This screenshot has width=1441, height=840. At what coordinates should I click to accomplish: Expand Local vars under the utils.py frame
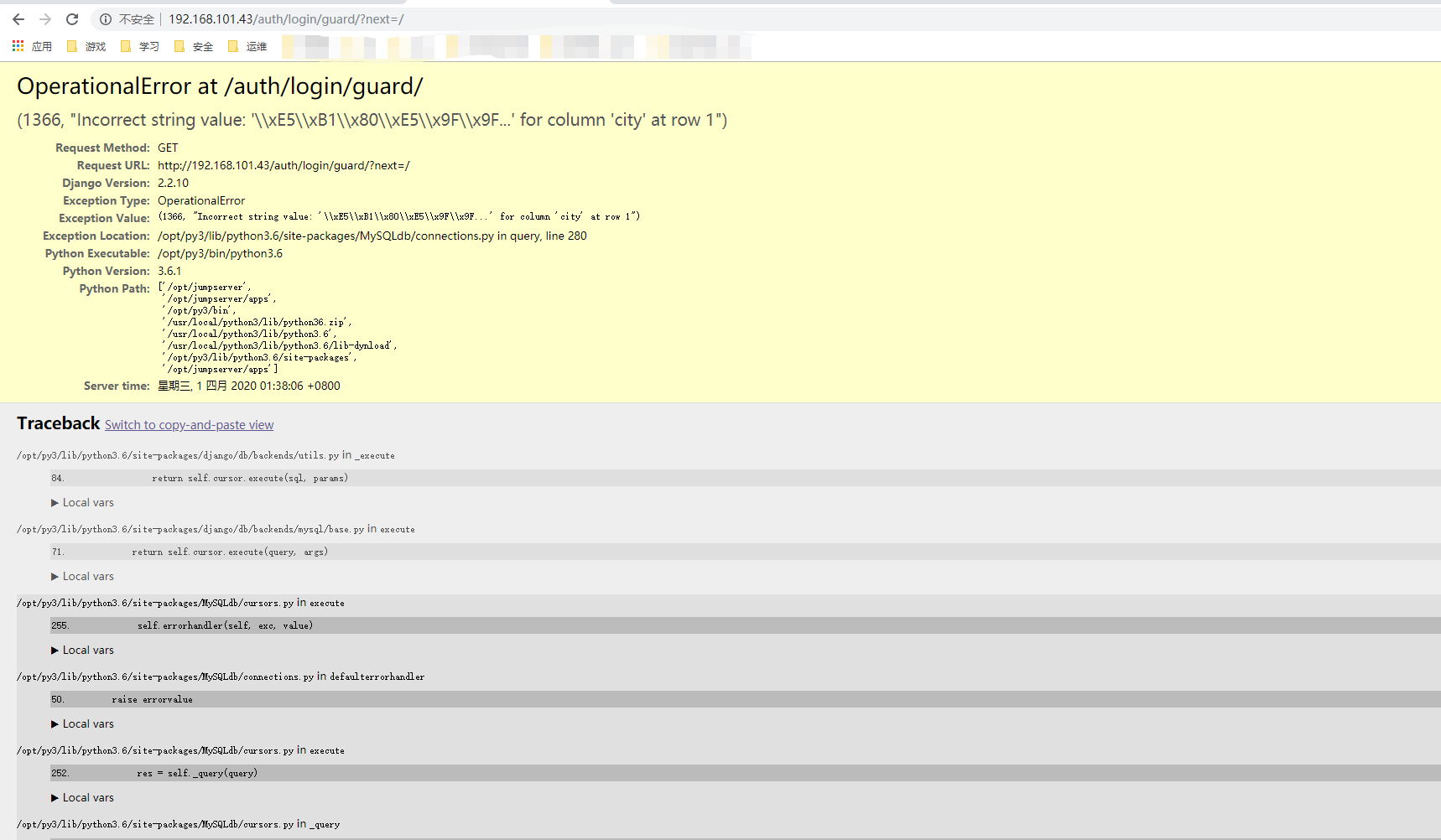pos(82,502)
